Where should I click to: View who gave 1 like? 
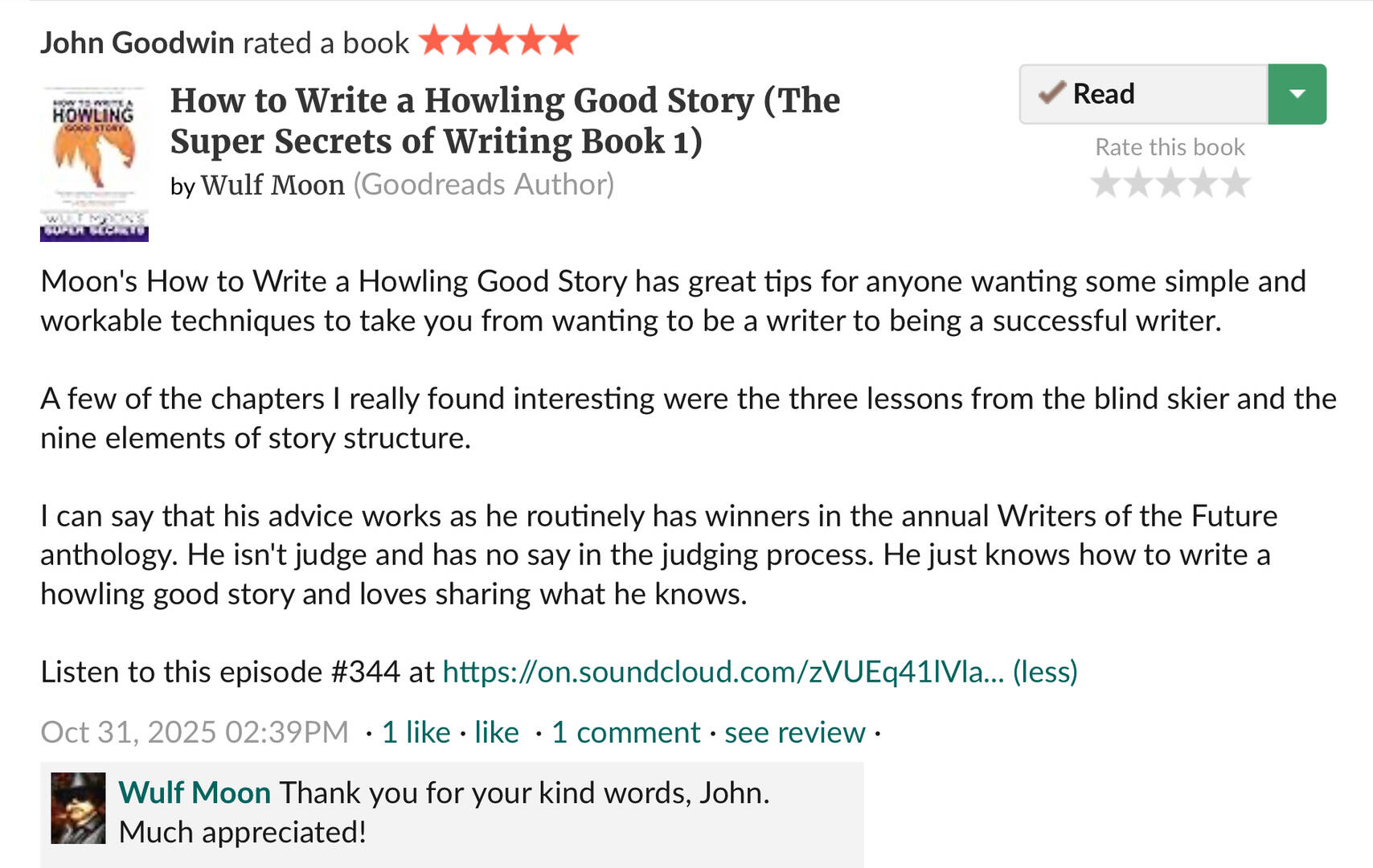point(416,733)
